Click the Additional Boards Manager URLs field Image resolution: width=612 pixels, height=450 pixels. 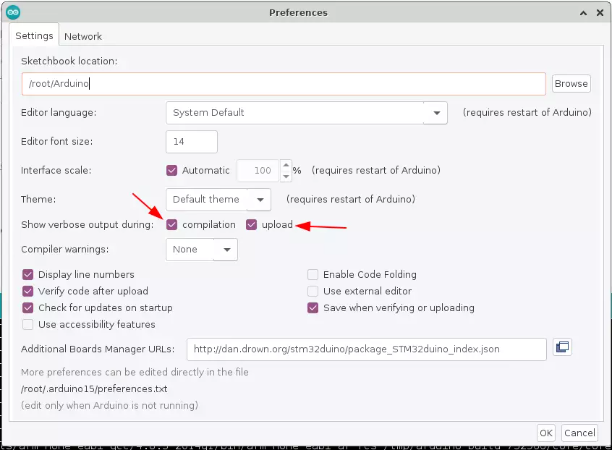tap(366, 349)
